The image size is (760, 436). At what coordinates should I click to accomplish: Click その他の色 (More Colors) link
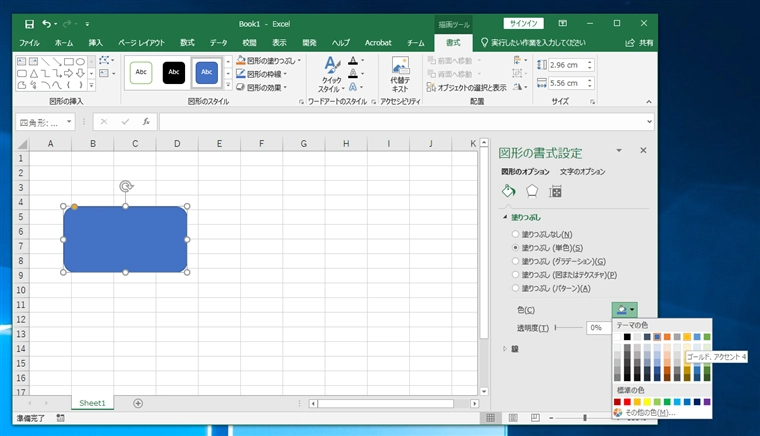coord(650,412)
